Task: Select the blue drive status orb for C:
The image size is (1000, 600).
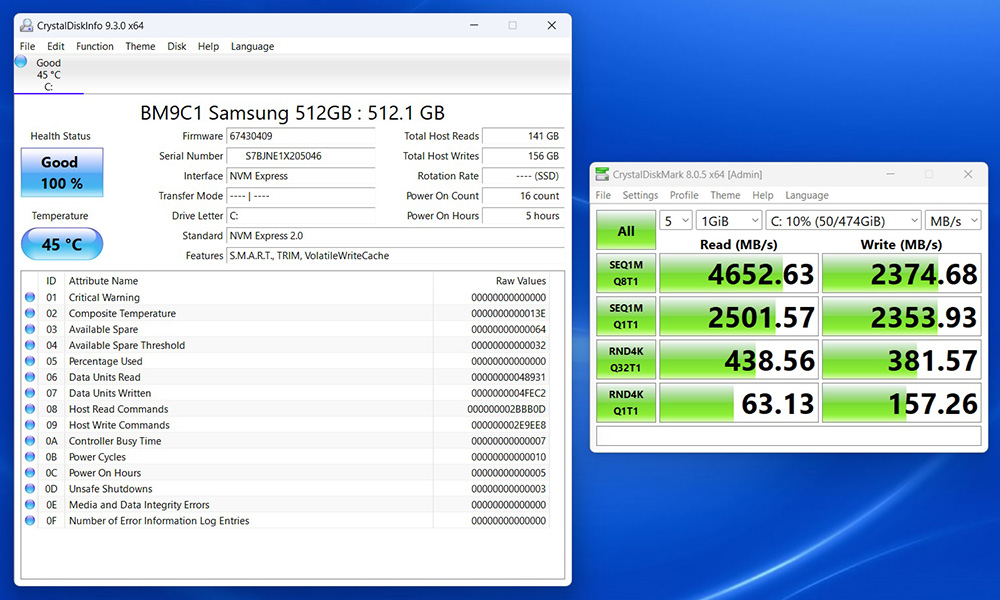Action: pos(21,62)
